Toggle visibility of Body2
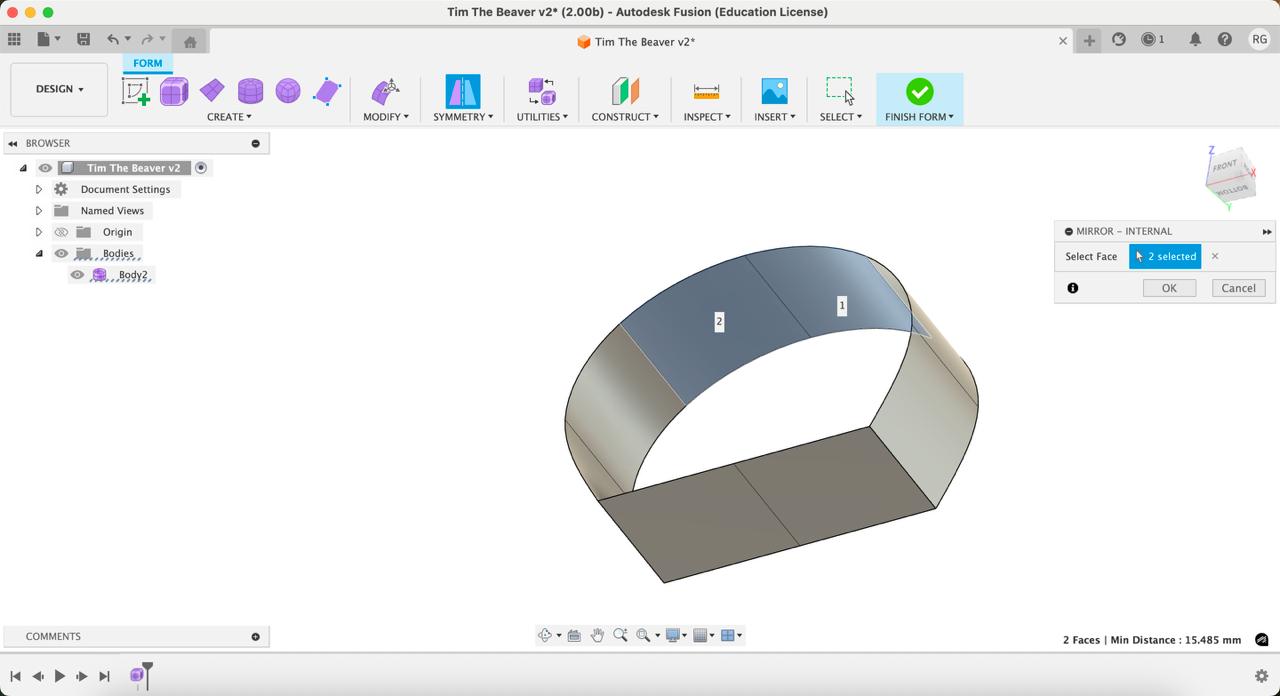Viewport: 1280px width, 696px height. (x=77, y=275)
